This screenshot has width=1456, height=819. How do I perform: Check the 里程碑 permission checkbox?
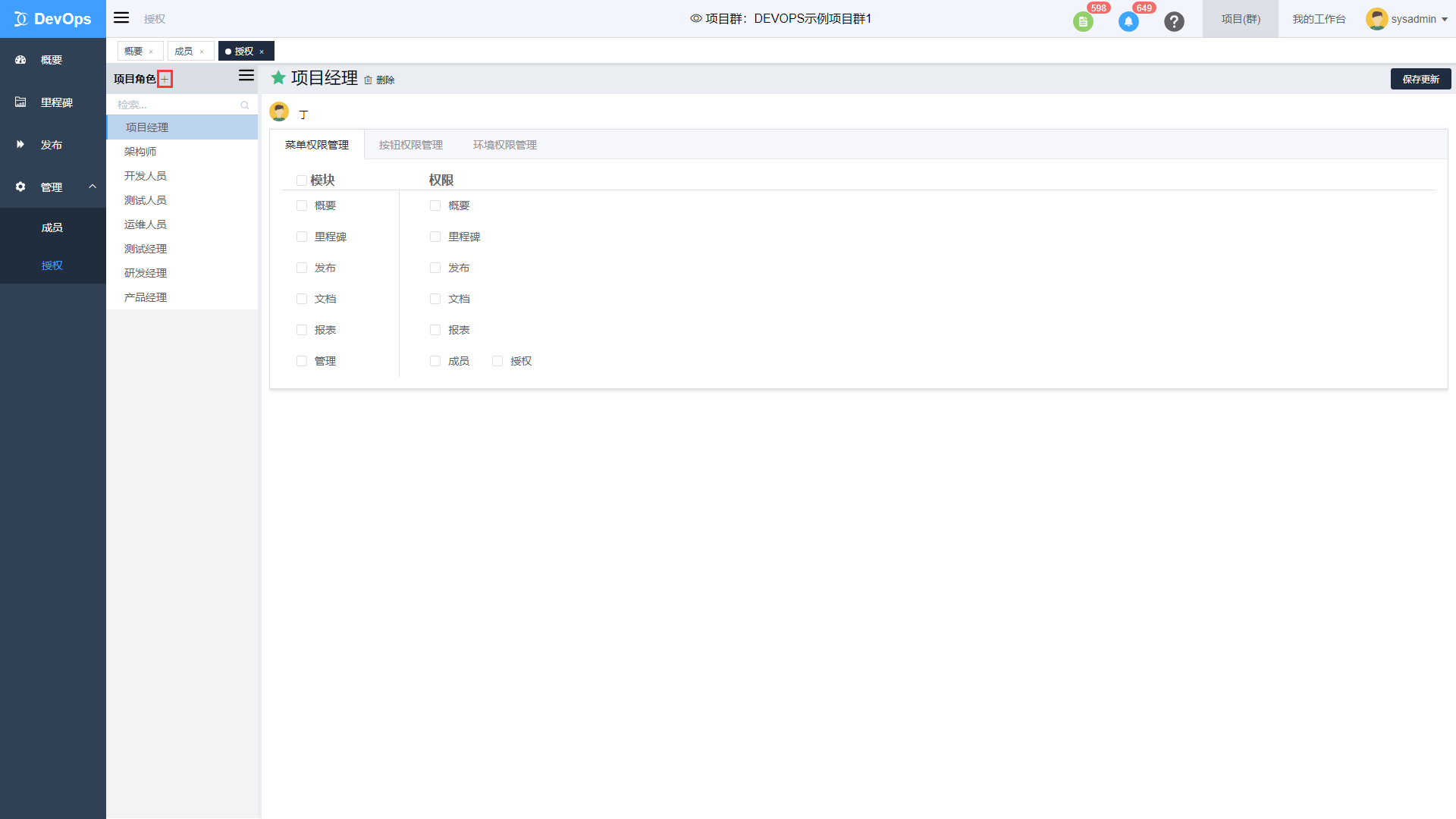tap(435, 237)
